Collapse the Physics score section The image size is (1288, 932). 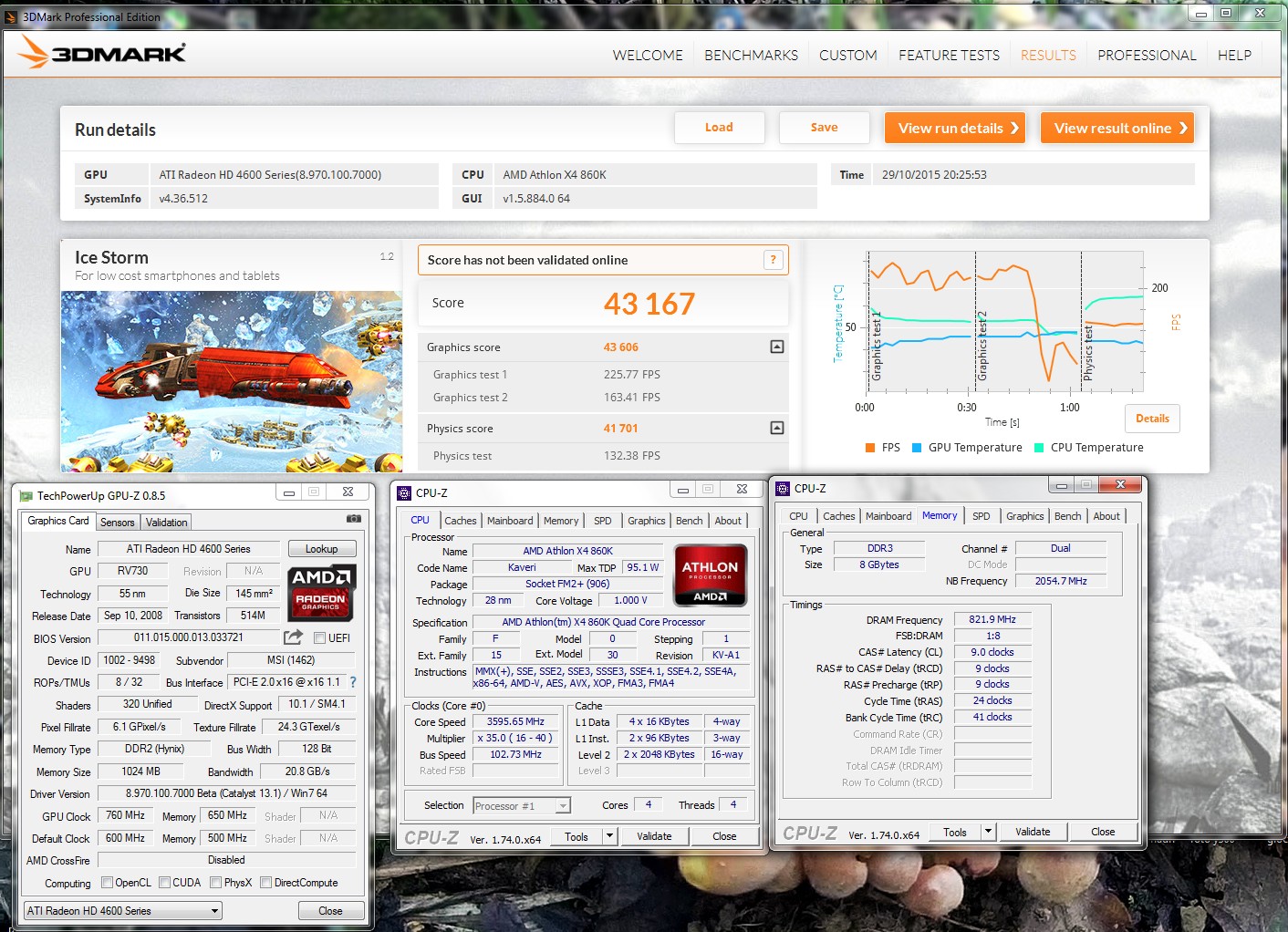pos(776,428)
